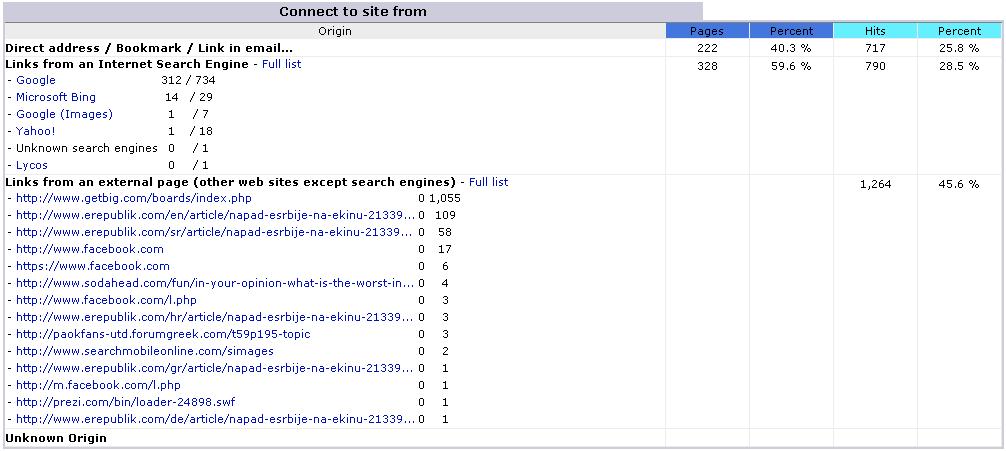Click the blue Pages column header

707,31
